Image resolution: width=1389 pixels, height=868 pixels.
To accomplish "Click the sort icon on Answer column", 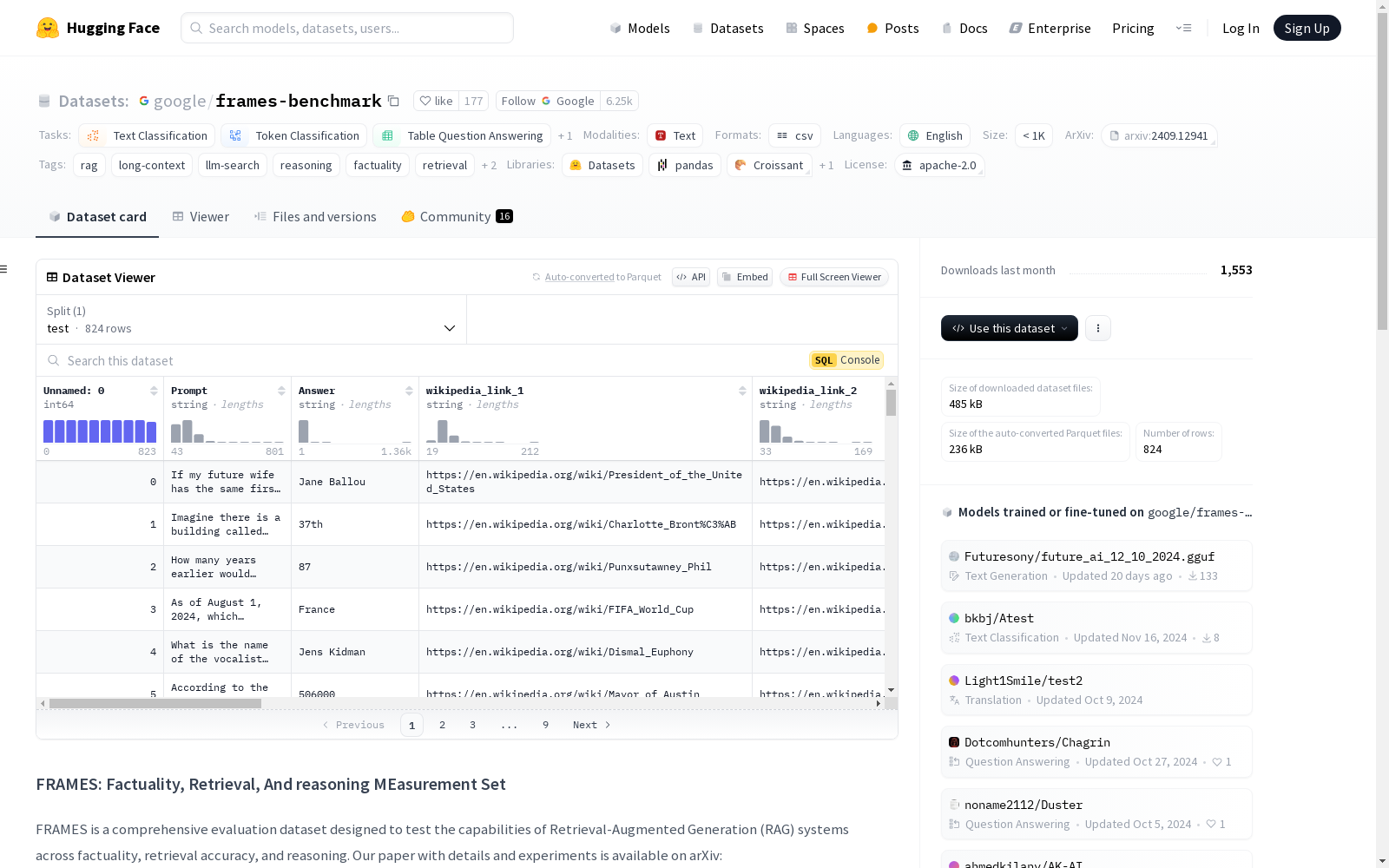I will [x=409, y=391].
